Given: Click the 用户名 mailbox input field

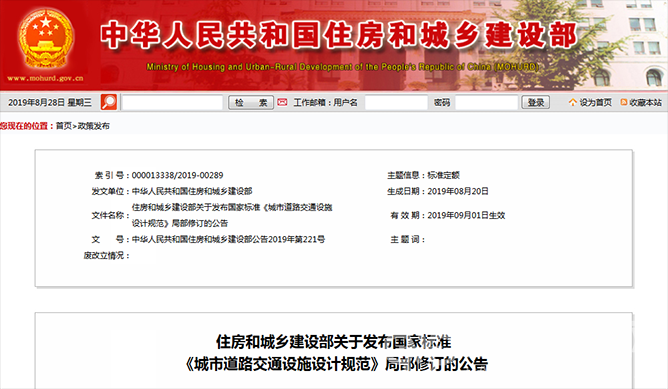Looking at the screenshot, I should [x=396, y=102].
